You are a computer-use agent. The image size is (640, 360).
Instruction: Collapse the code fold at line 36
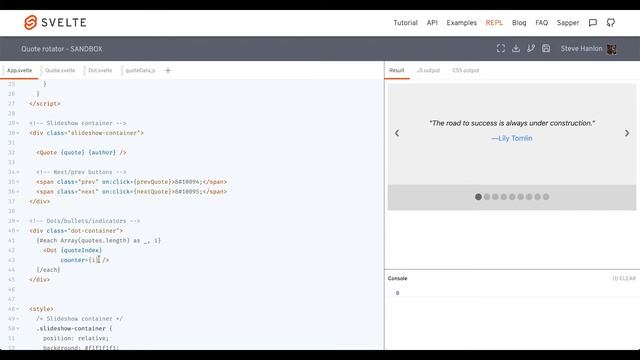(18, 192)
